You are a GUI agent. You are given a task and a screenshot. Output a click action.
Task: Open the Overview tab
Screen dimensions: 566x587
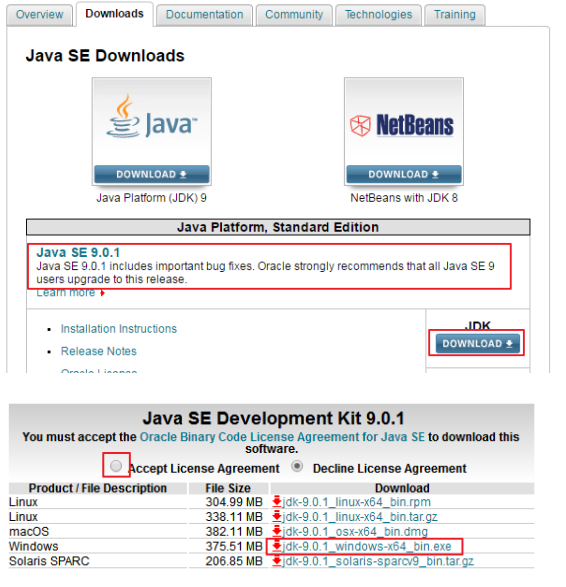click(39, 15)
